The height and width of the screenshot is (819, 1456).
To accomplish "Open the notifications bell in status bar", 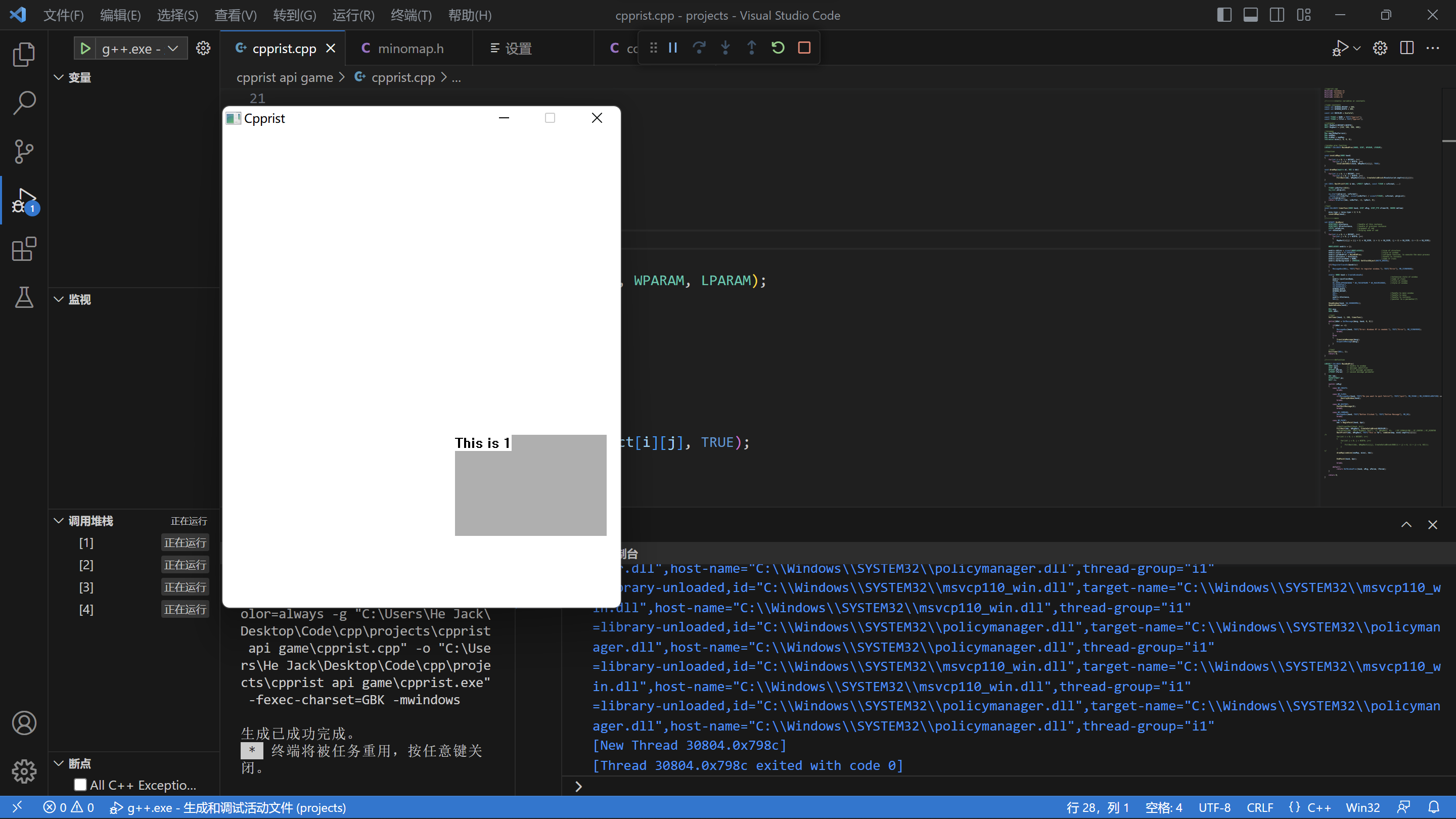I will pos(1434,807).
